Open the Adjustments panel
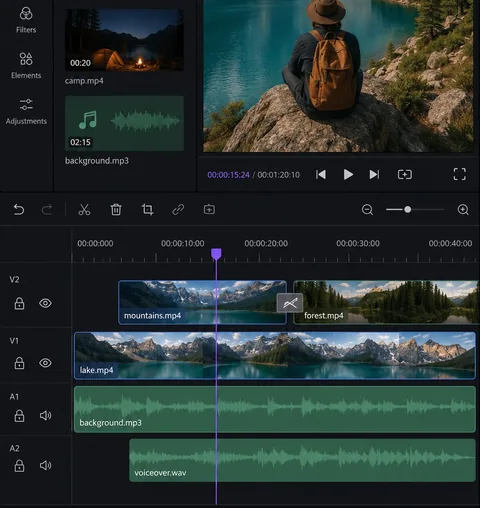The width and height of the screenshot is (480, 508). (26, 111)
